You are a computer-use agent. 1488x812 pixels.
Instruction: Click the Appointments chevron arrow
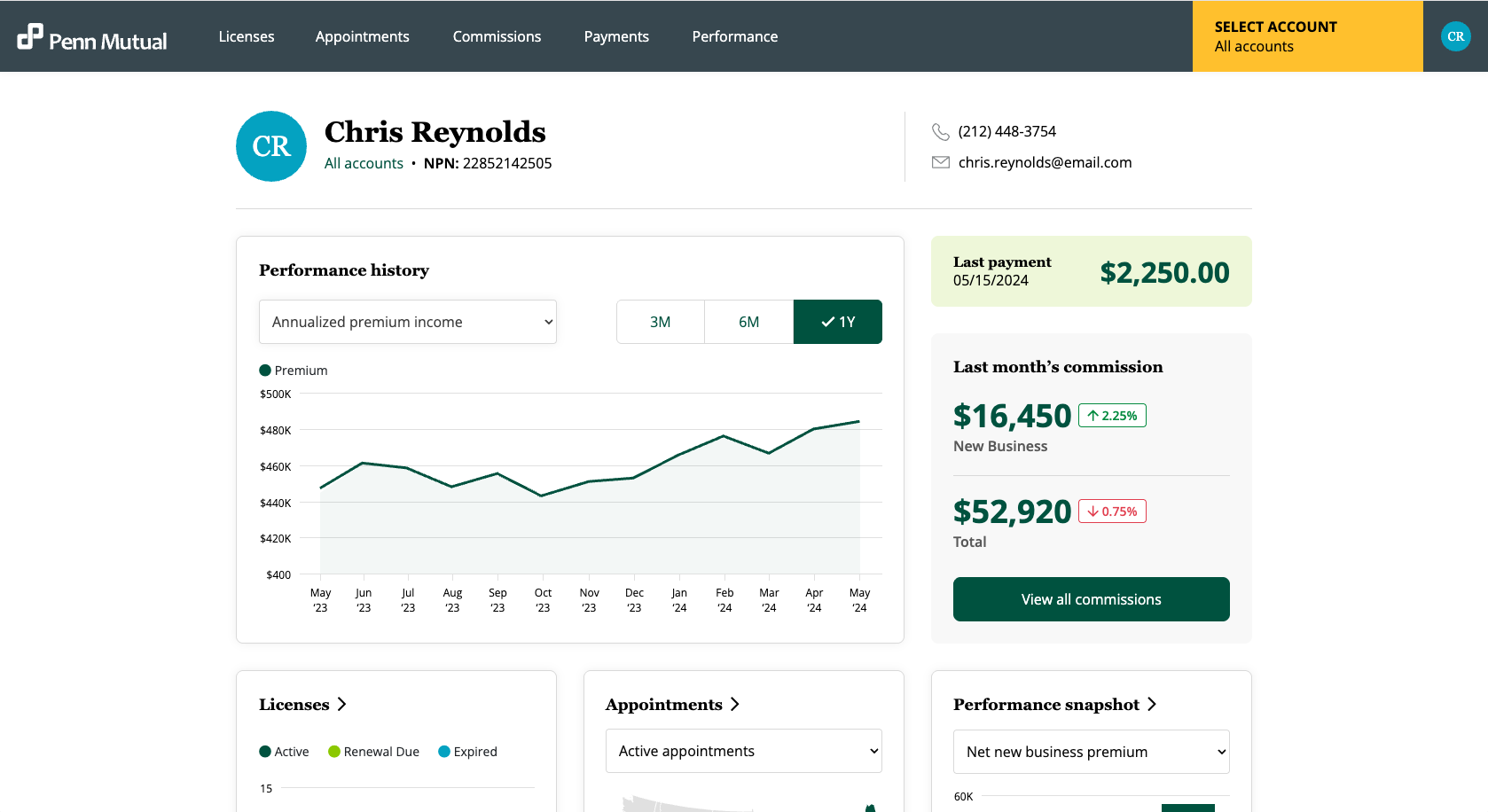tap(735, 704)
